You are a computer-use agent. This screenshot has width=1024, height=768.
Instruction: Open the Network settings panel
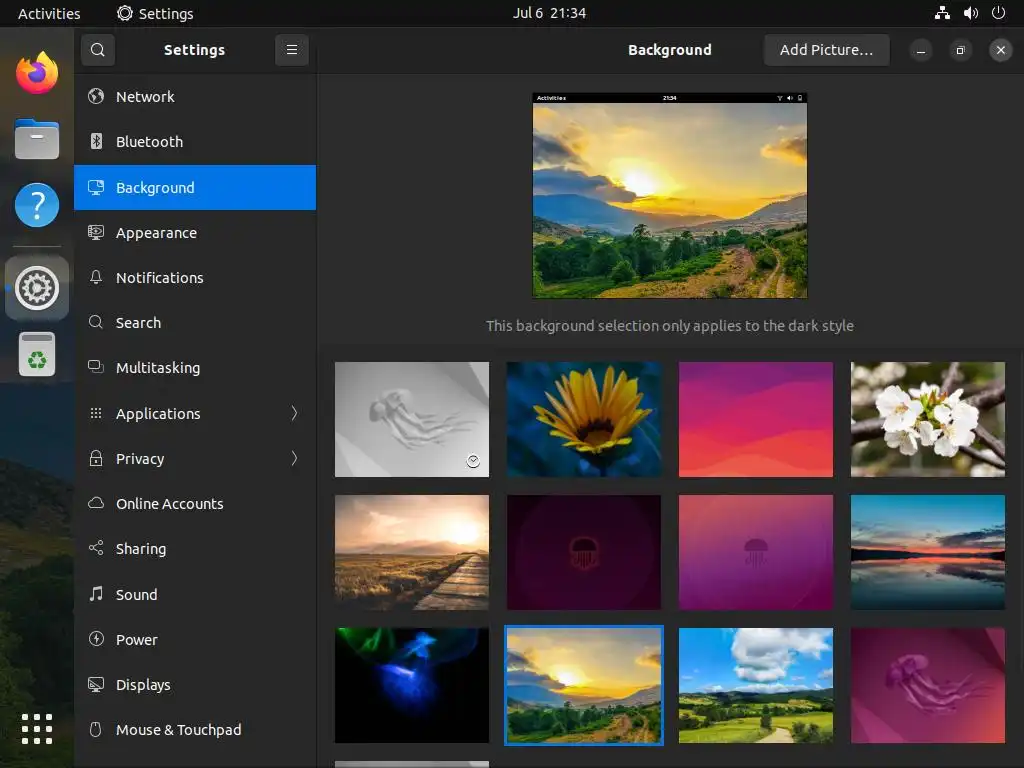point(195,96)
